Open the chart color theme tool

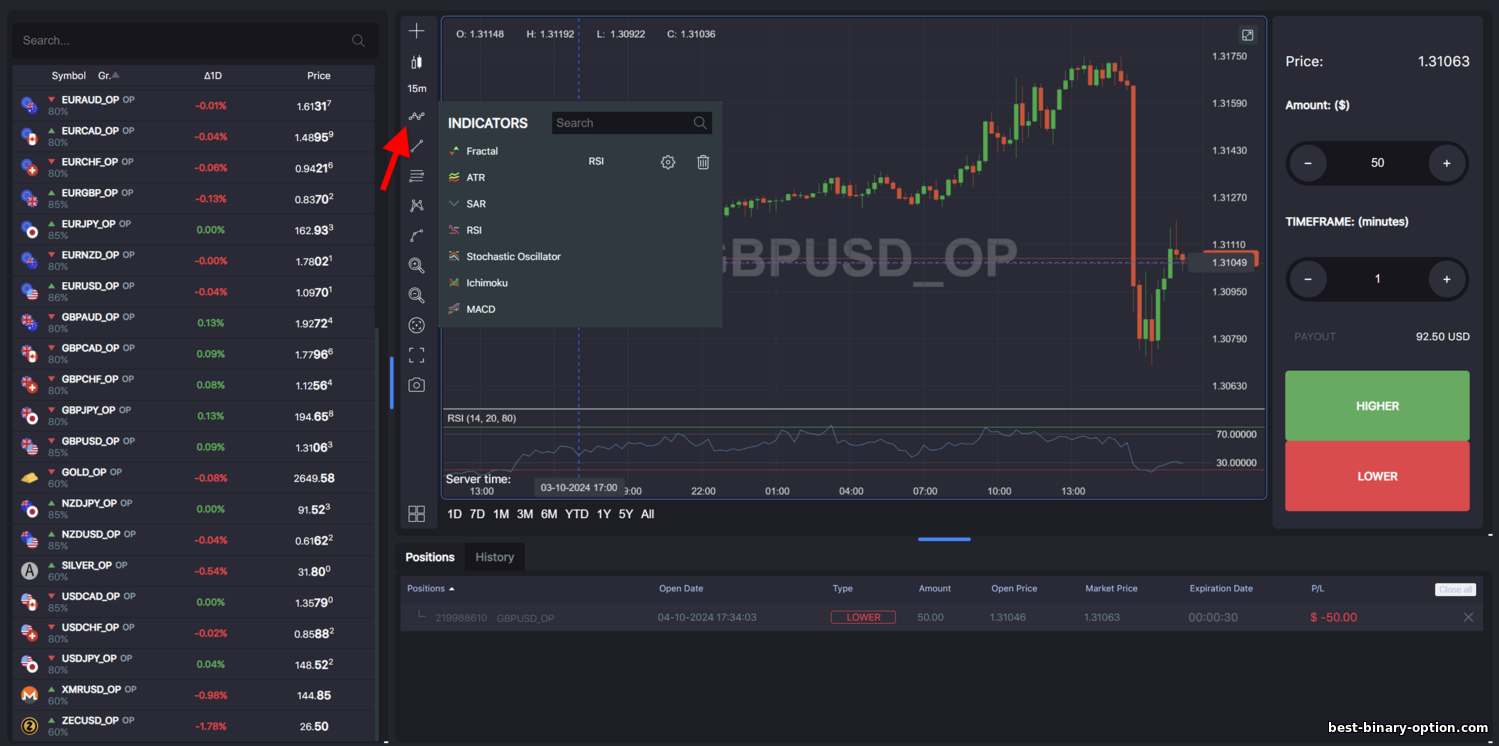417,325
